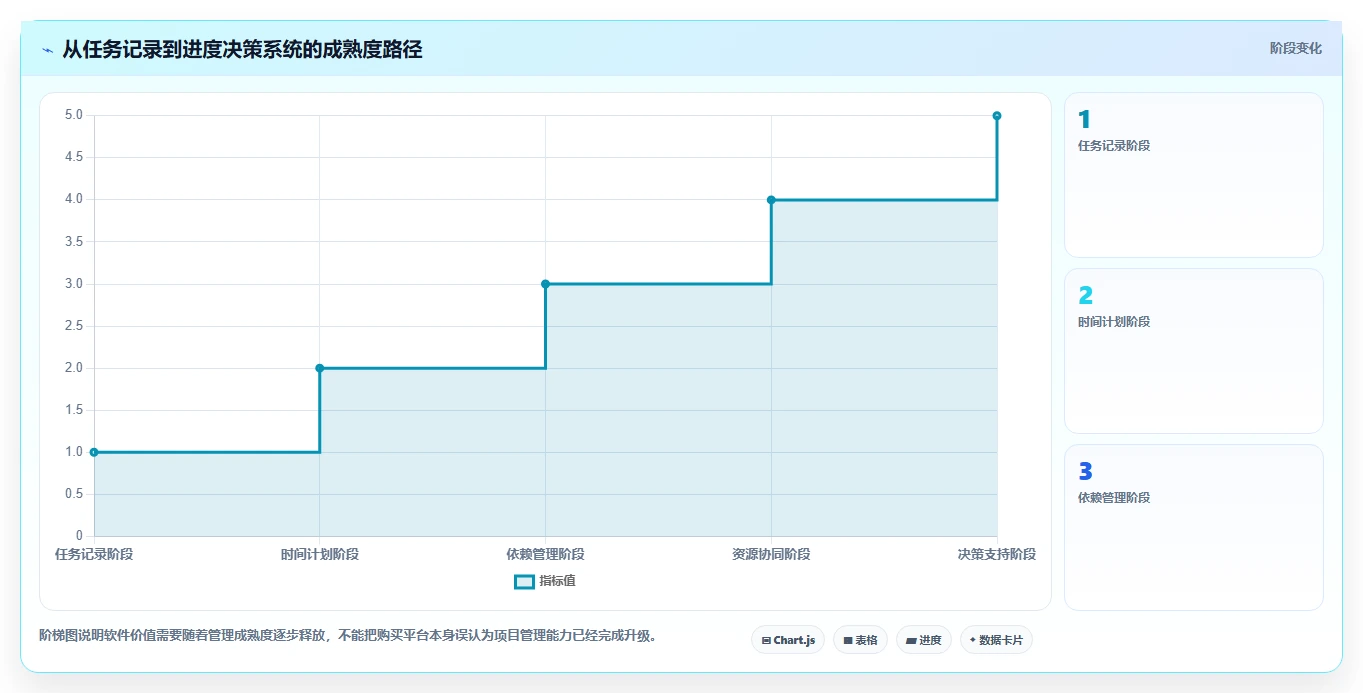Click the 指标值 legend color box
The width and height of the screenshot is (1363, 693).
click(x=524, y=581)
